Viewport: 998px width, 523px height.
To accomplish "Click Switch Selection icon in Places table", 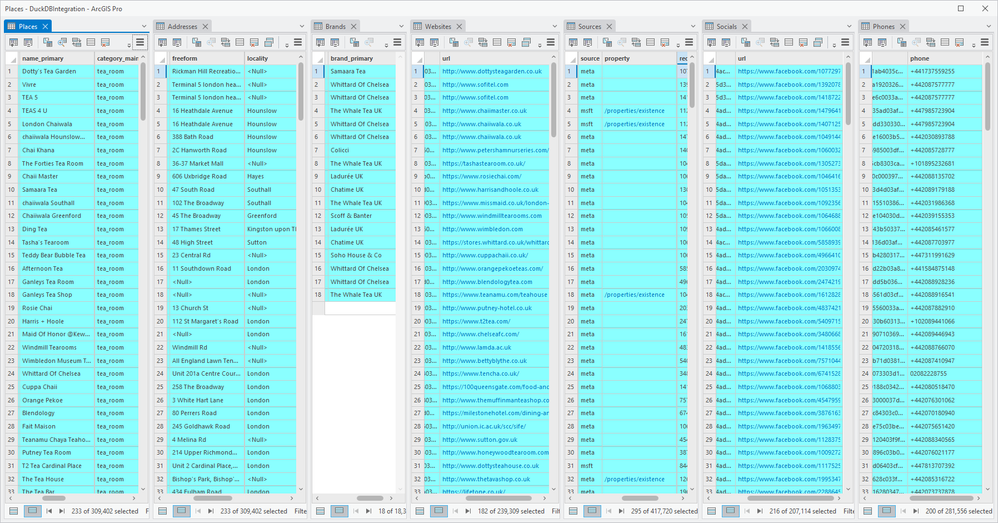I will (x=76, y=42).
